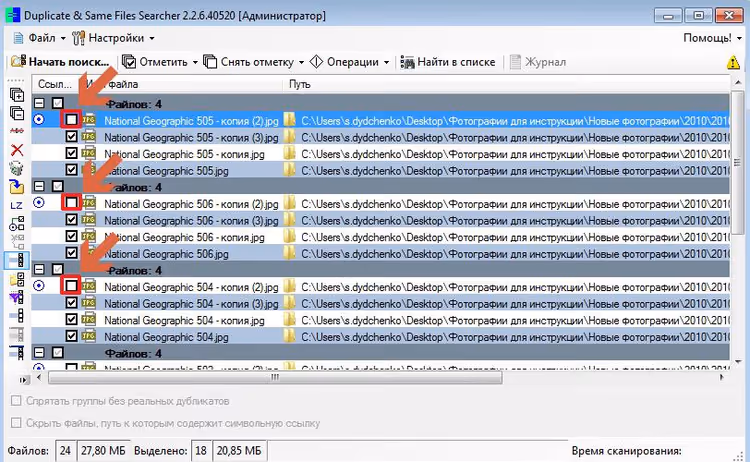750x462 pixels.
Task: Click the folder with checkmarks sidebar icon
Action: click(x=17, y=279)
